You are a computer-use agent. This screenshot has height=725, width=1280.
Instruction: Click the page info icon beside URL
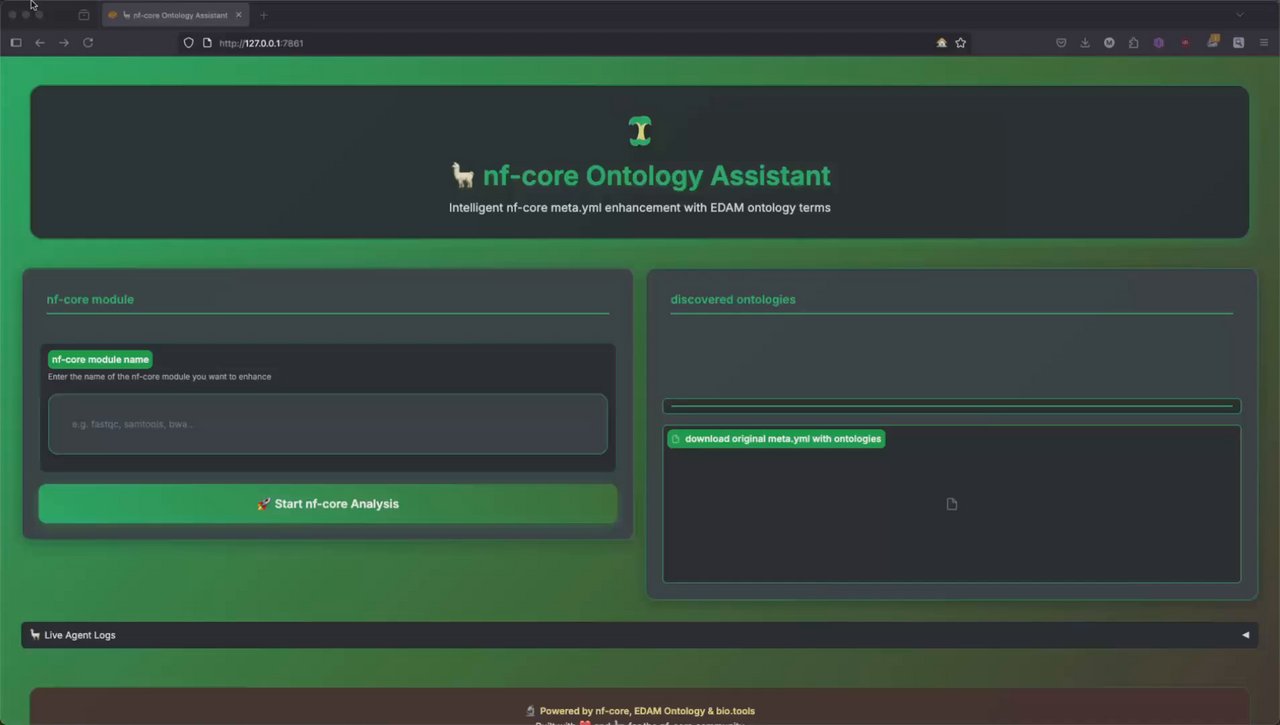tap(207, 43)
